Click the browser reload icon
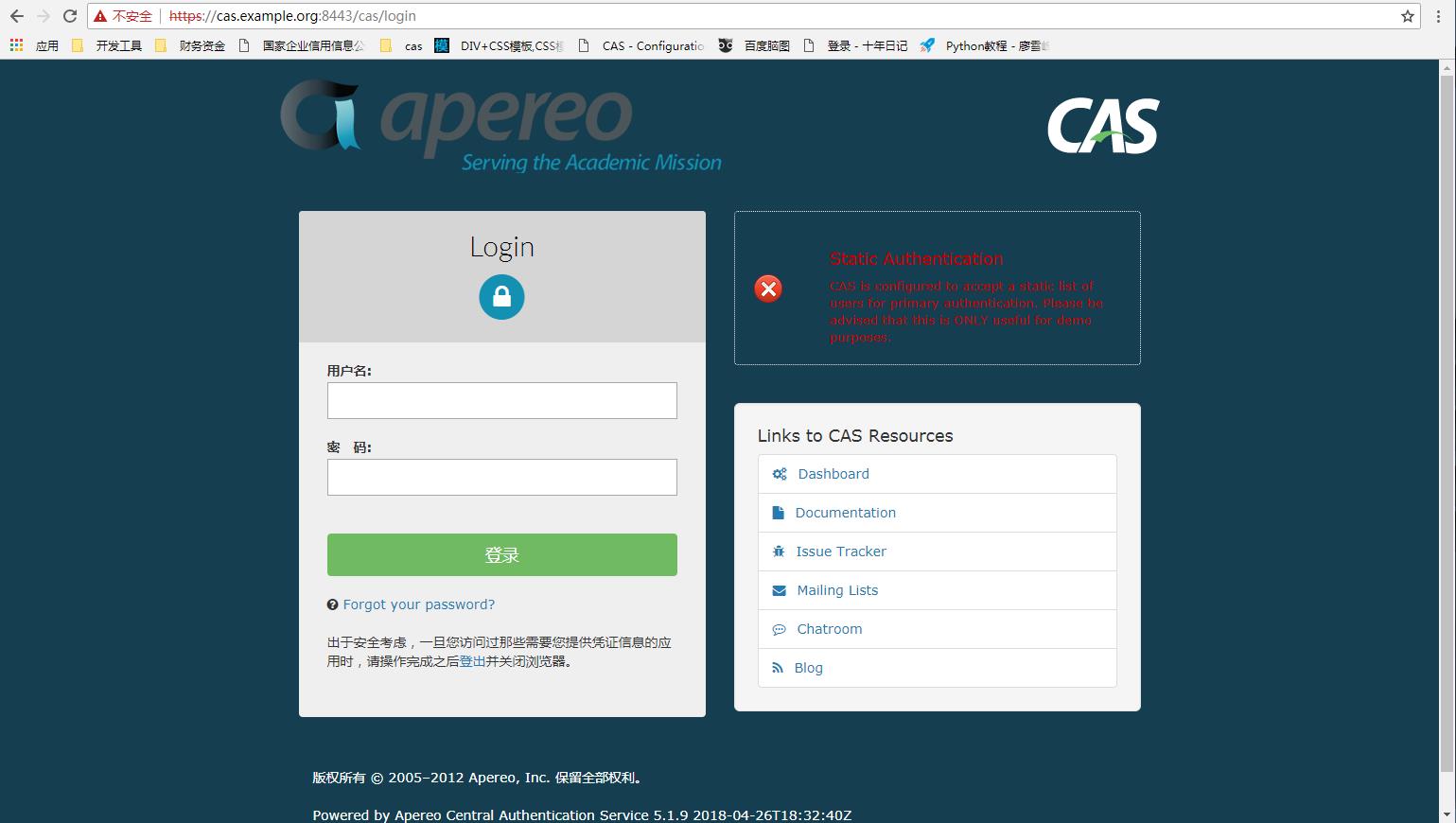The width and height of the screenshot is (1456, 823). click(68, 15)
